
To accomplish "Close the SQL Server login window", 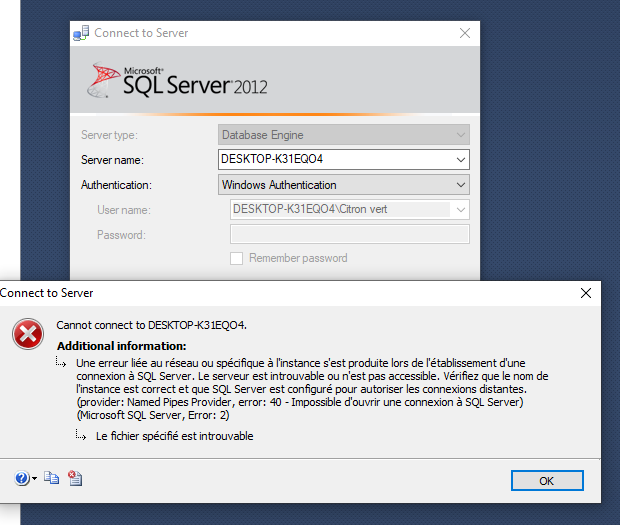I will pos(465,33).
